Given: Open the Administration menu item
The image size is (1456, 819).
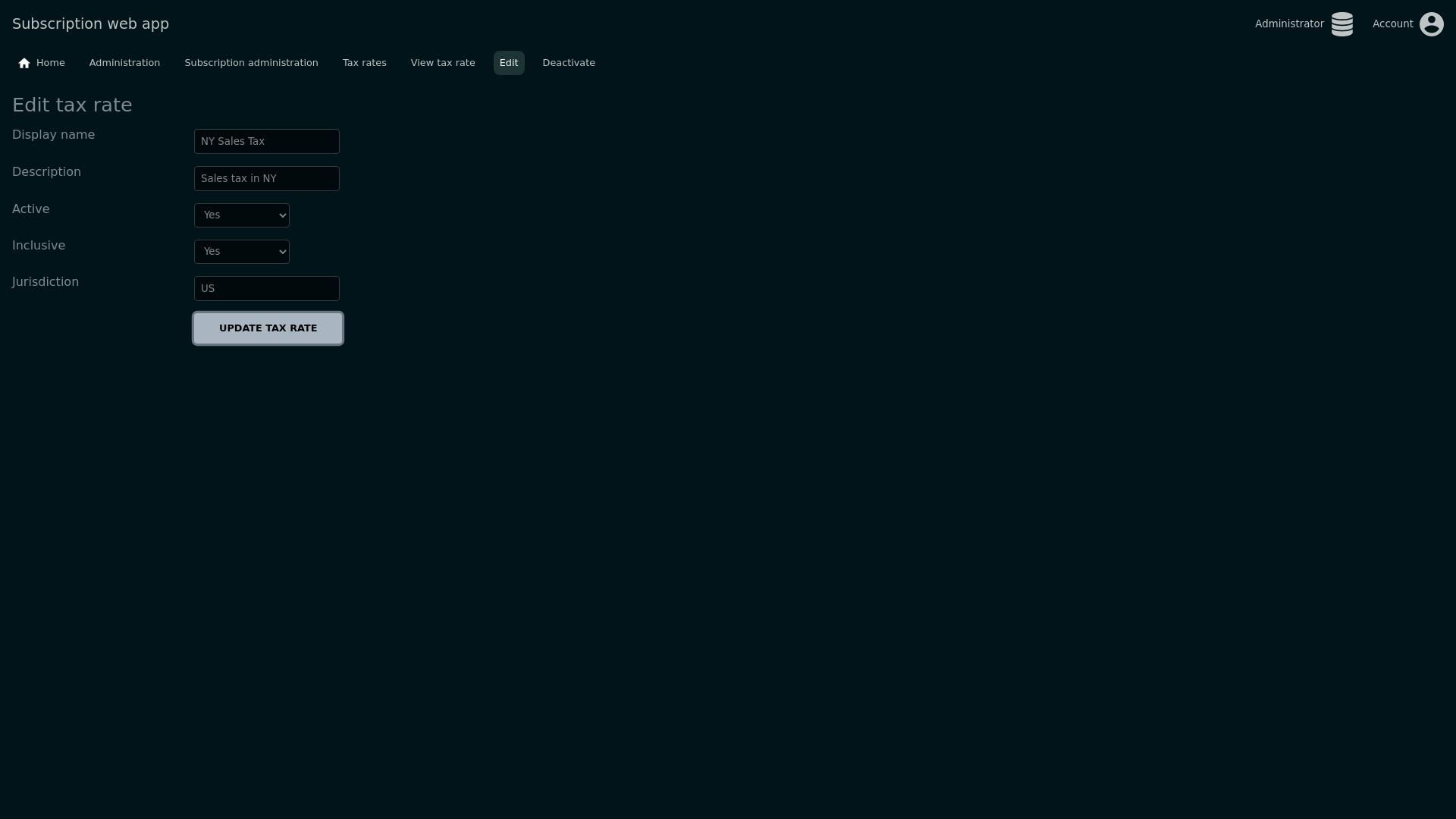Looking at the screenshot, I should point(124,63).
